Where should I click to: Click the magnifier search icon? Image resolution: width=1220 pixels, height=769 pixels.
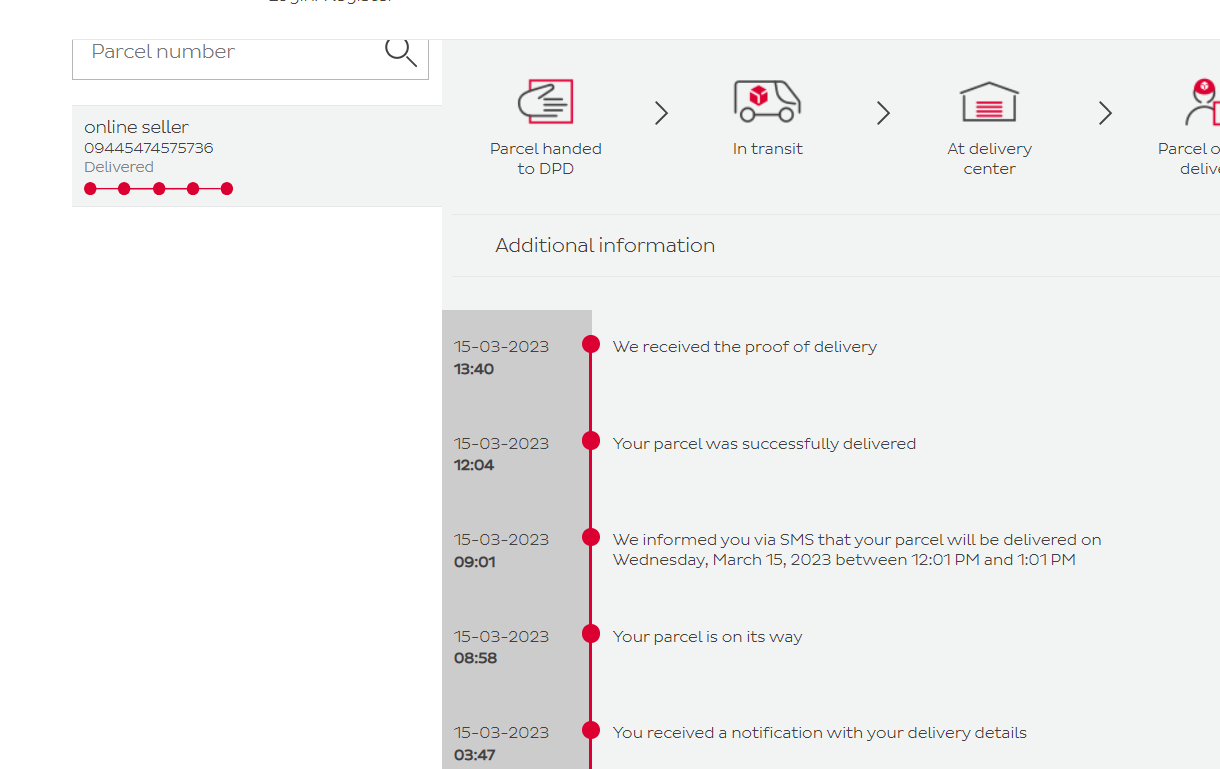point(401,52)
